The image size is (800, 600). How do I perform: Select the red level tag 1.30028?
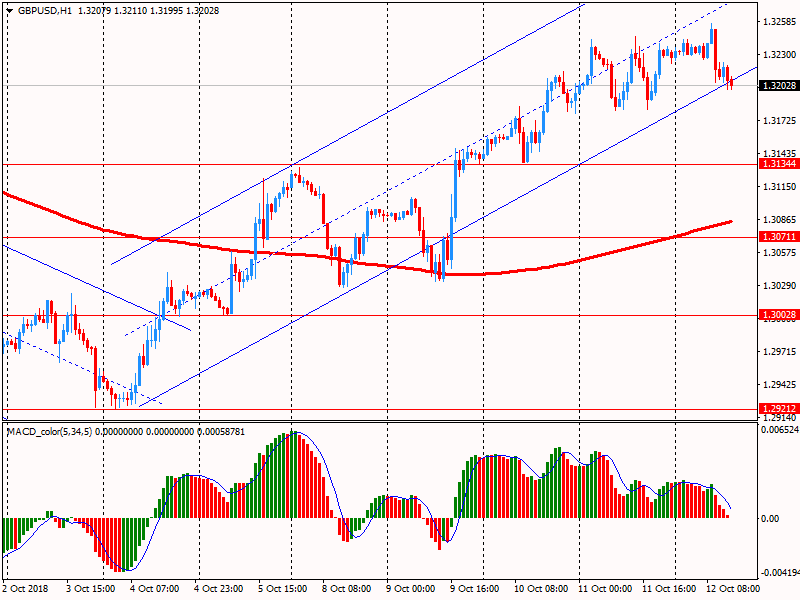pos(779,315)
